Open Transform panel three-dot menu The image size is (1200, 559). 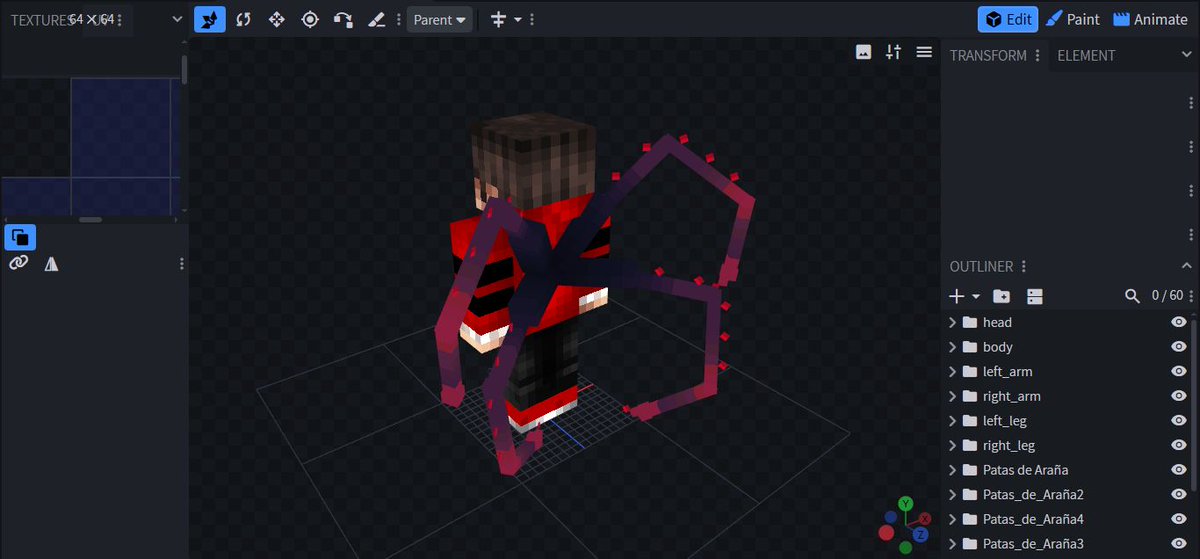point(1037,56)
